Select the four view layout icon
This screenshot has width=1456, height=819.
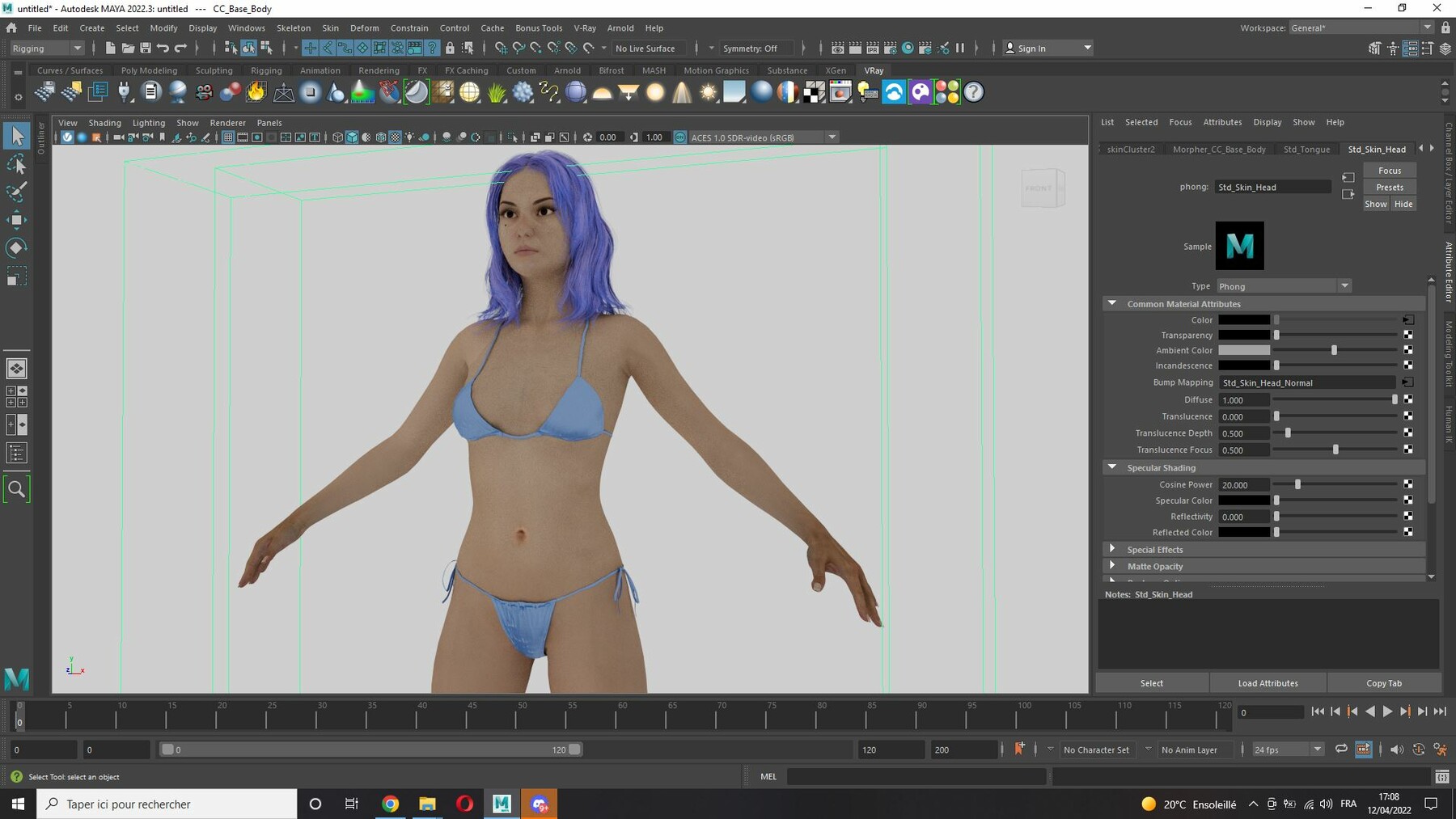(x=16, y=396)
